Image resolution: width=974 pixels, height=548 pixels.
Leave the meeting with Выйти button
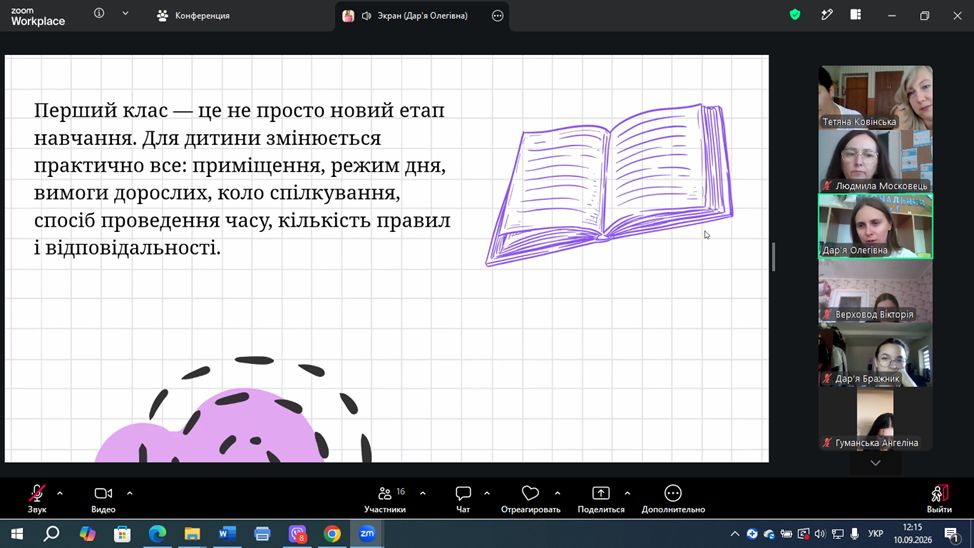pos(939,499)
